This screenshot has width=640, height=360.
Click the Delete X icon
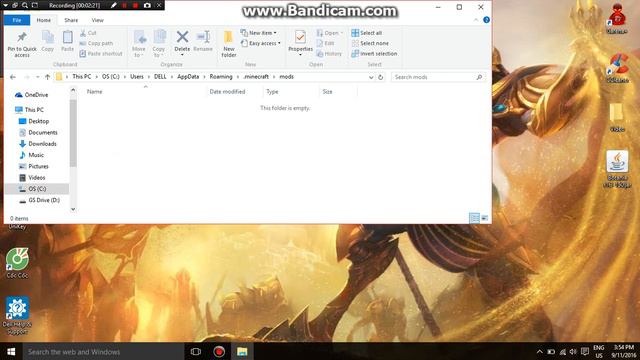point(182,37)
